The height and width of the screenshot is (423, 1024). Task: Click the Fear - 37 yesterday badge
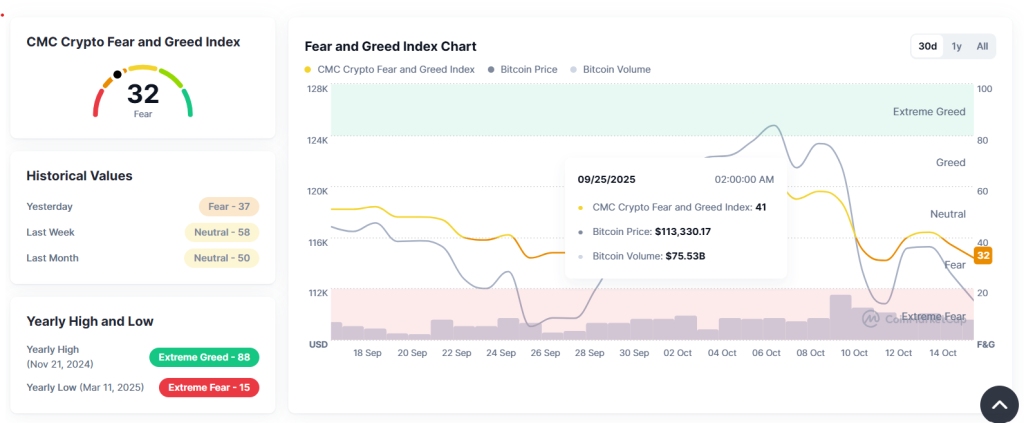pos(229,207)
